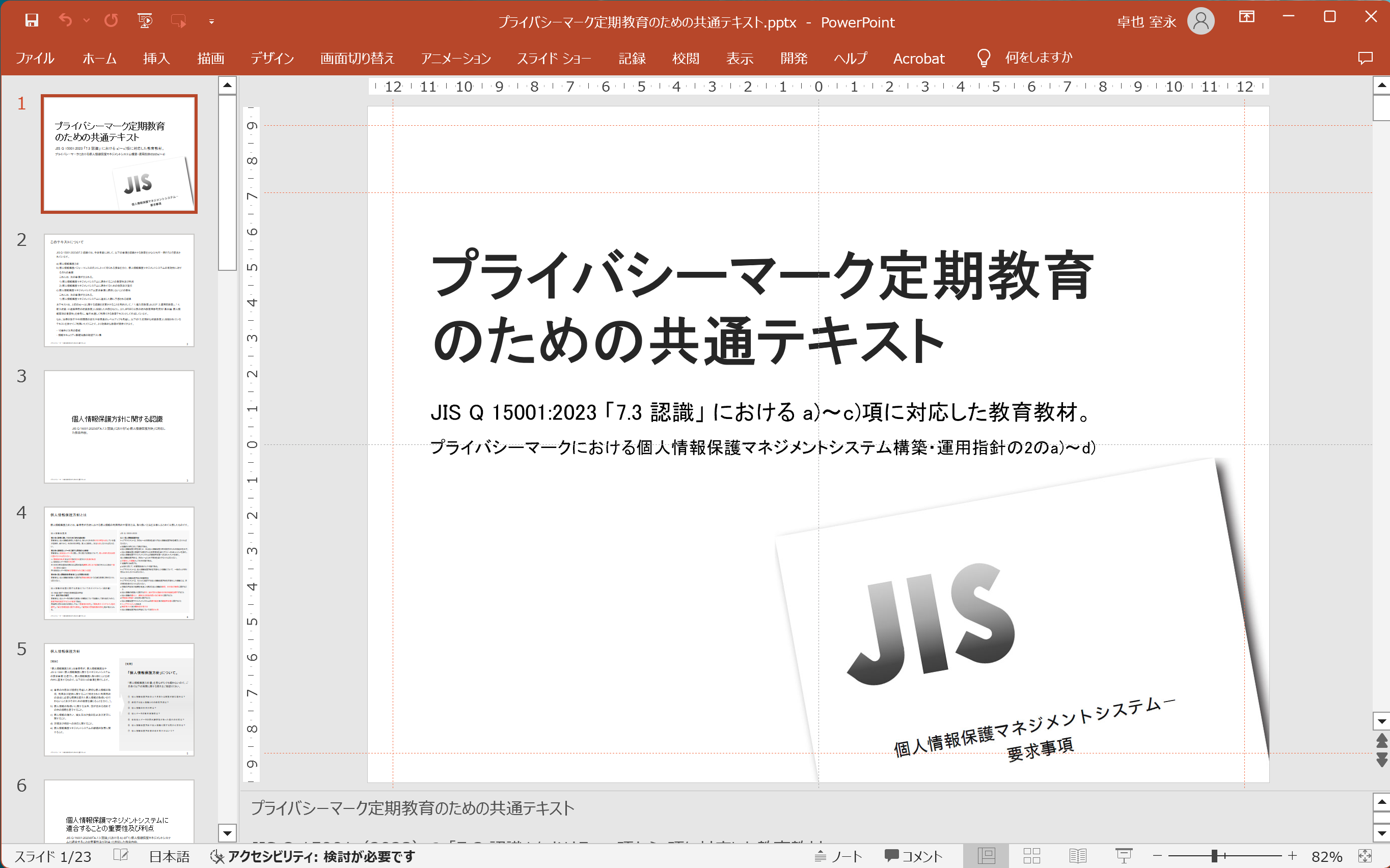
Task: Switch to the 表示 tab
Action: tap(740, 58)
